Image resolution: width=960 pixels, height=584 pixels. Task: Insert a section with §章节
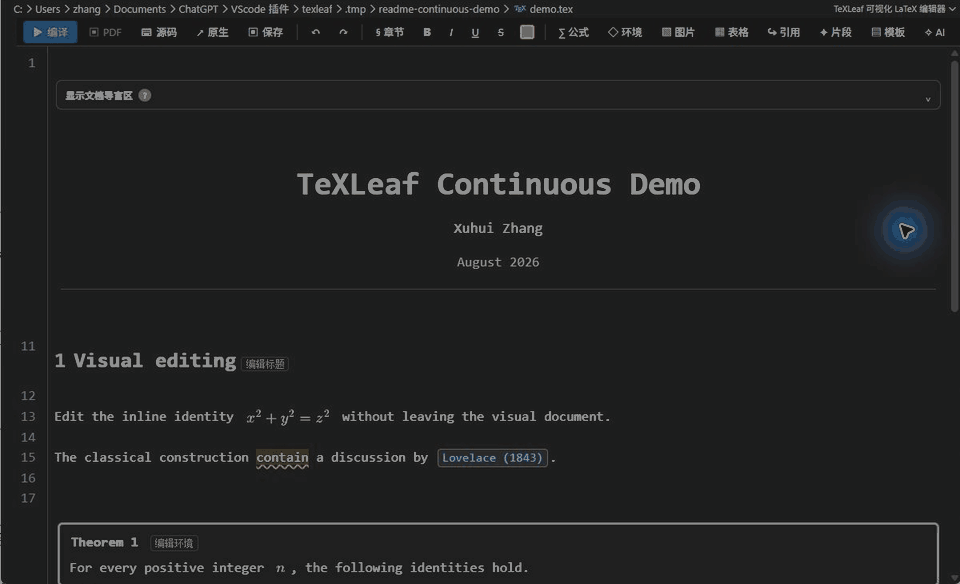[389, 32]
